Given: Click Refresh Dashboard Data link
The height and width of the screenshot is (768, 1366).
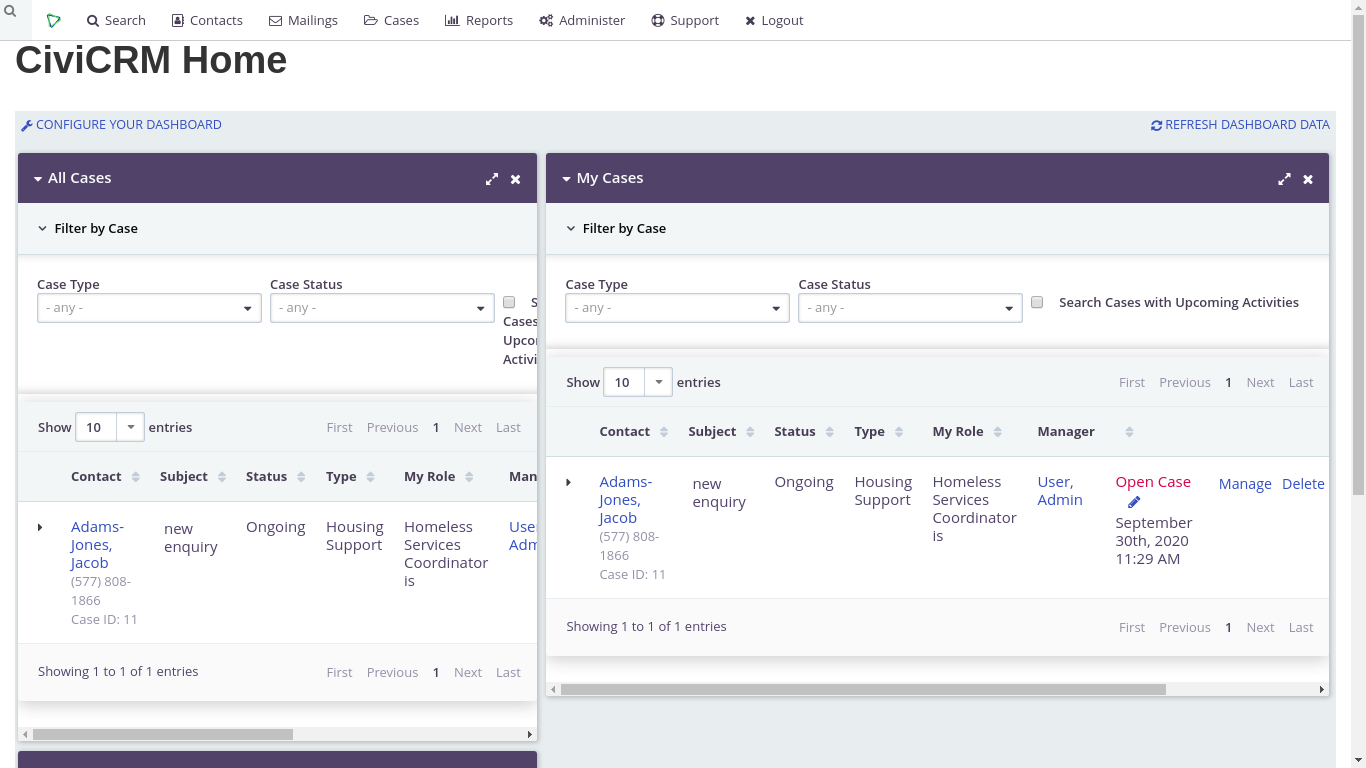Looking at the screenshot, I should (x=1240, y=125).
